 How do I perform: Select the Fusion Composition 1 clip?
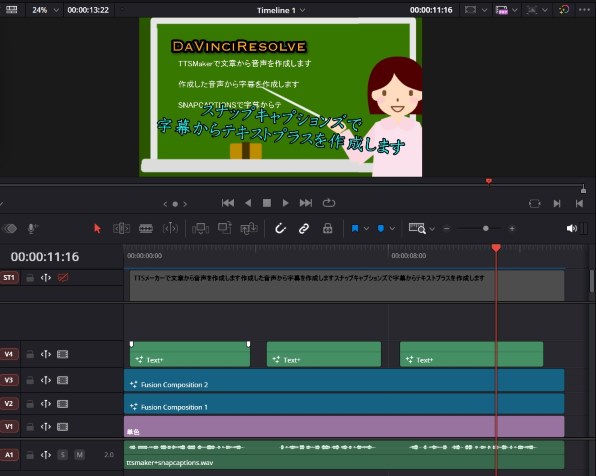pyautogui.click(x=344, y=404)
